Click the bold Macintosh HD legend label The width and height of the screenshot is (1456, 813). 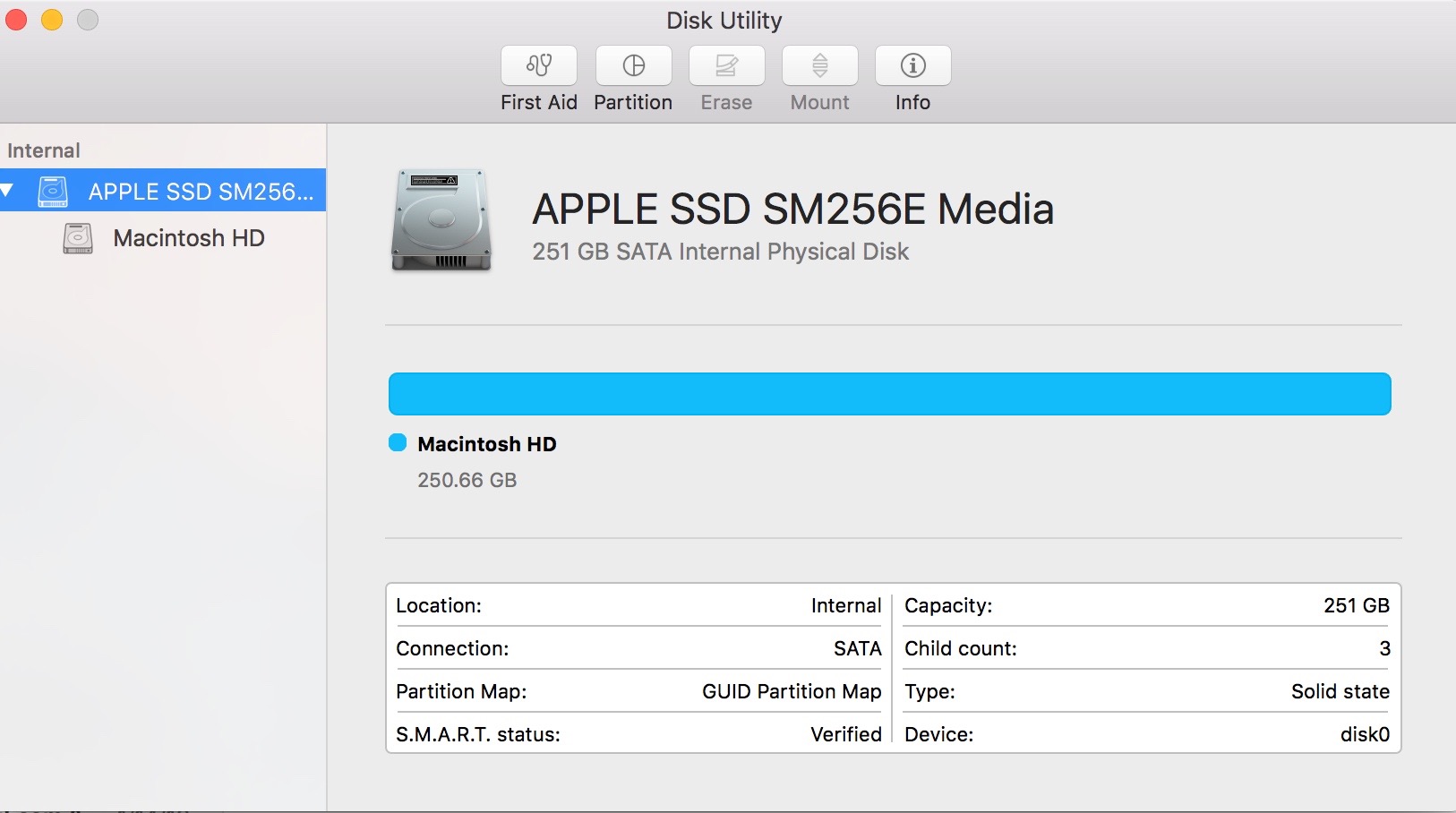tap(487, 444)
